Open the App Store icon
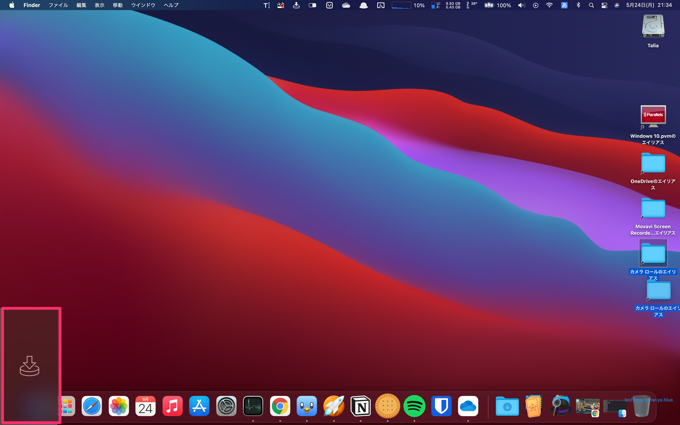This screenshot has height=425, width=680. tap(199, 406)
